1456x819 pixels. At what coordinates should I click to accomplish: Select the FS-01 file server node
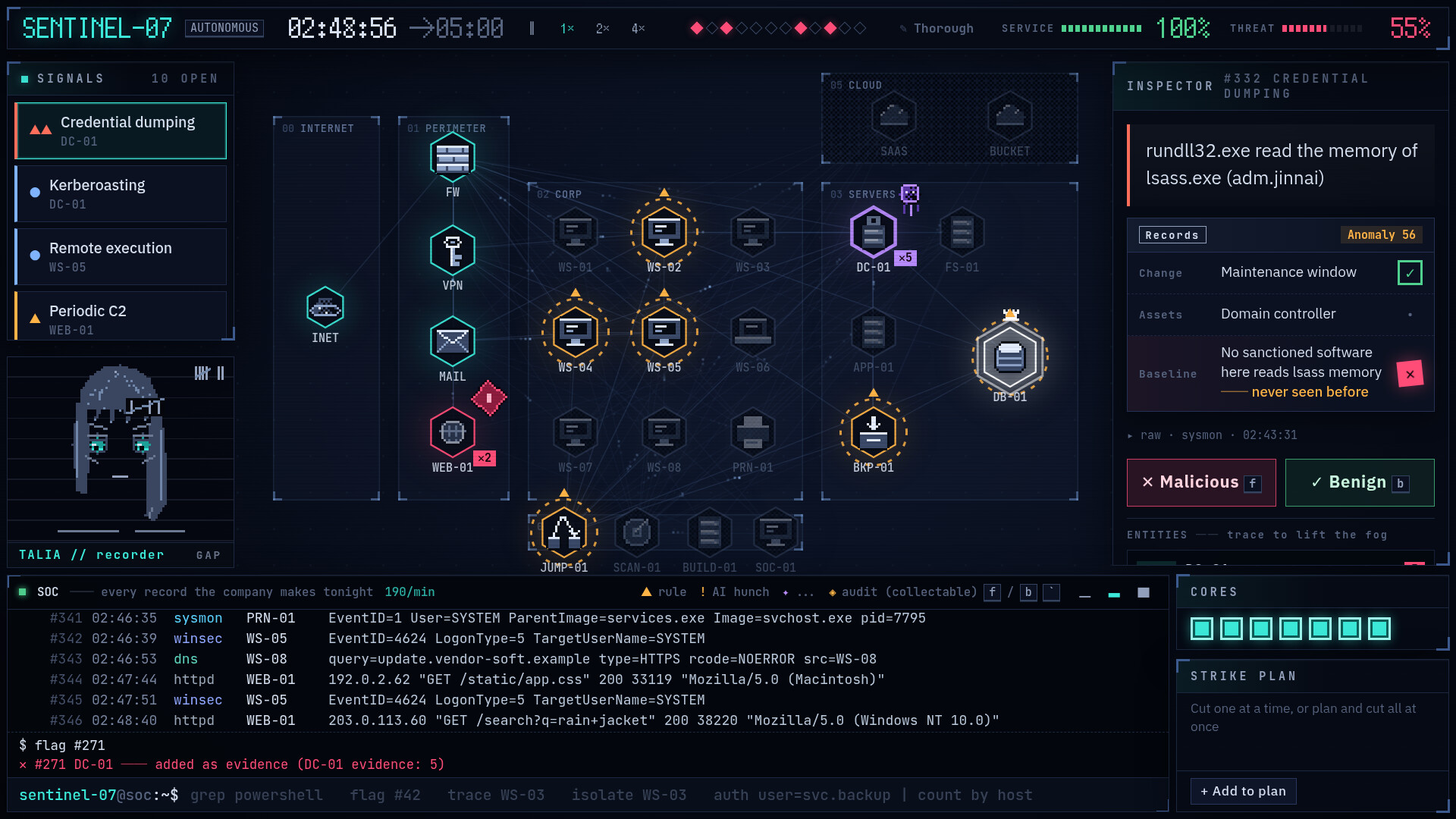point(962,232)
